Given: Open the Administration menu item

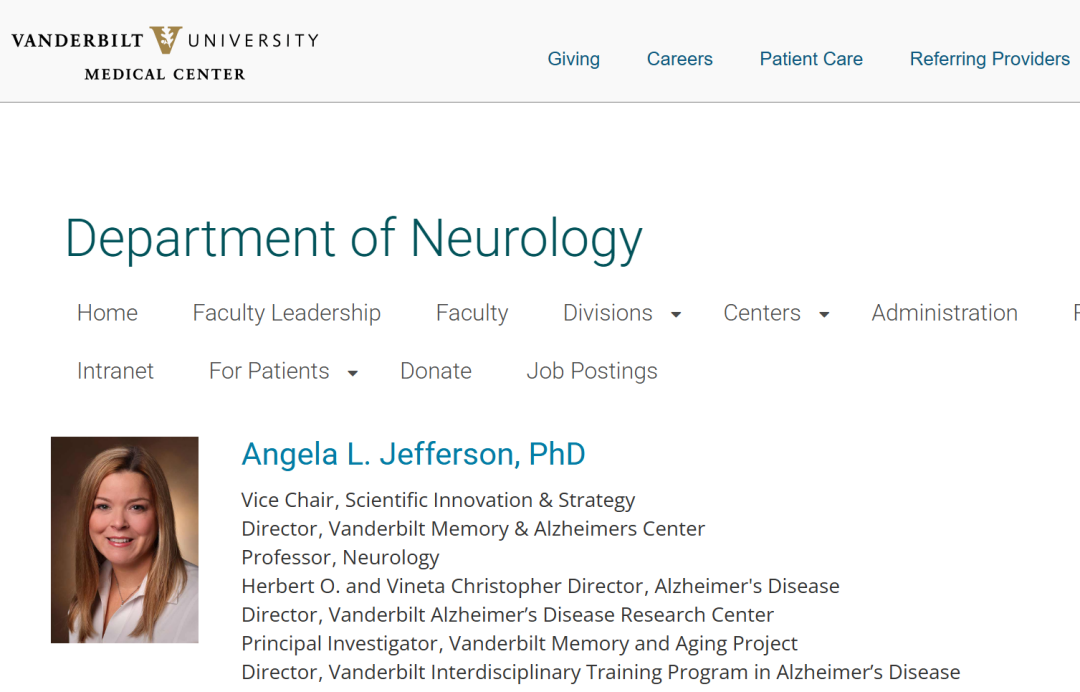Looking at the screenshot, I should (x=944, y=313).
